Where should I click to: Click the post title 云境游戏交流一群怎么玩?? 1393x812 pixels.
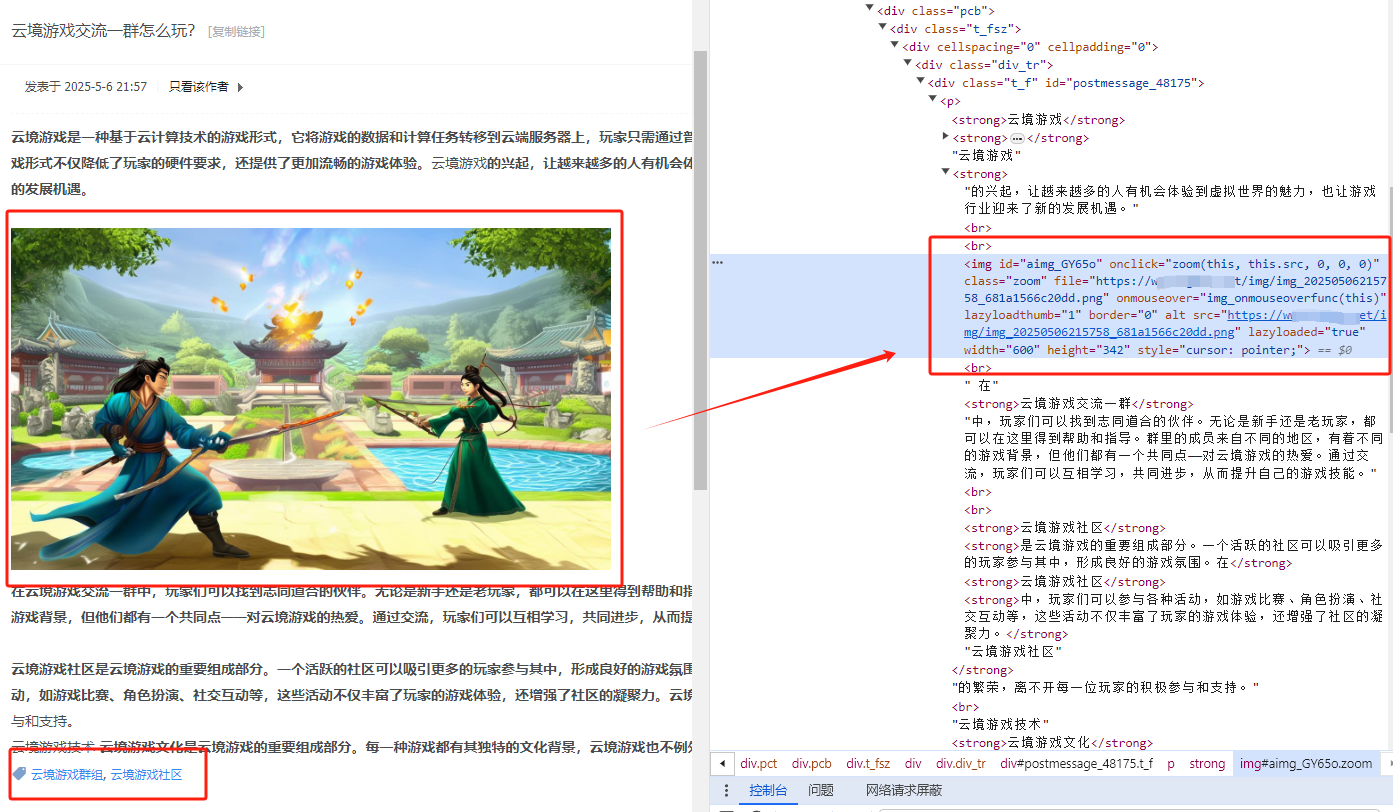point(103,31)
